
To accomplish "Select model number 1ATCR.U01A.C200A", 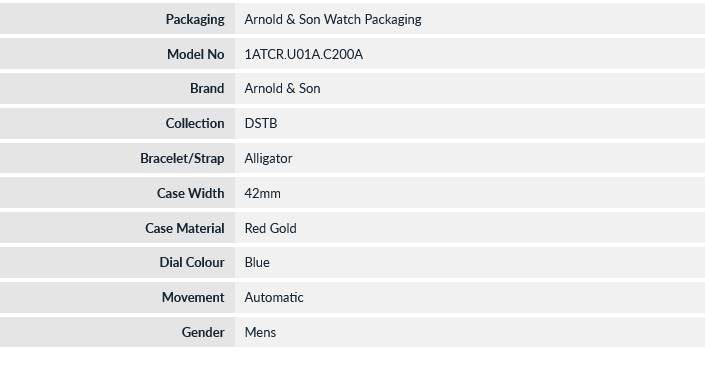I will [303, 54].
